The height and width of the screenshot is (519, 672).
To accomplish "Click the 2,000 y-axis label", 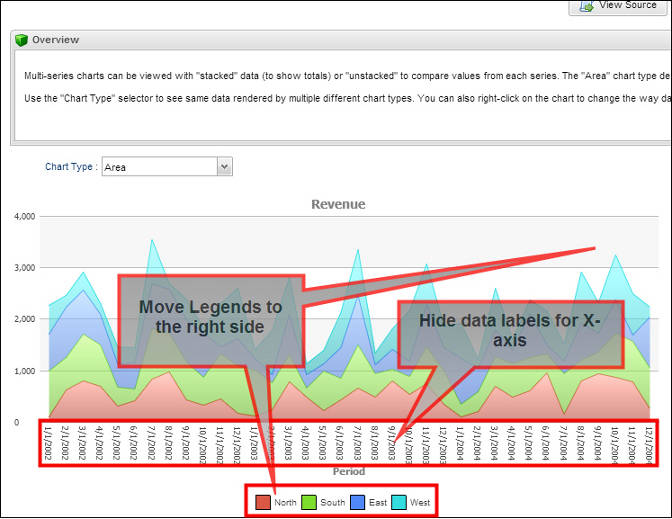I will pos(21,319).
